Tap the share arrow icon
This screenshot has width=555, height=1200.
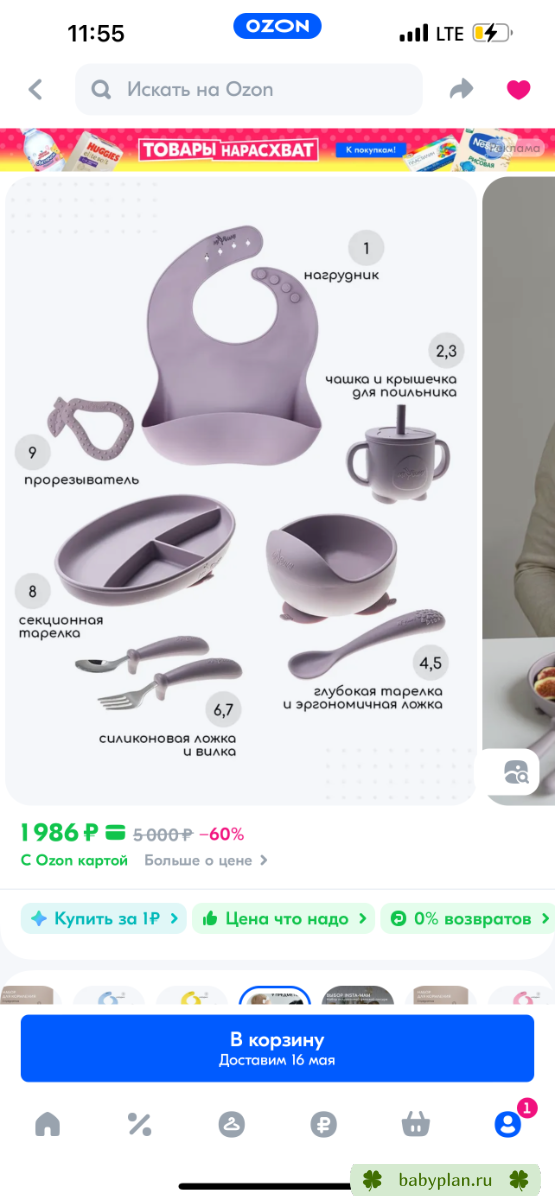point(461,90)
